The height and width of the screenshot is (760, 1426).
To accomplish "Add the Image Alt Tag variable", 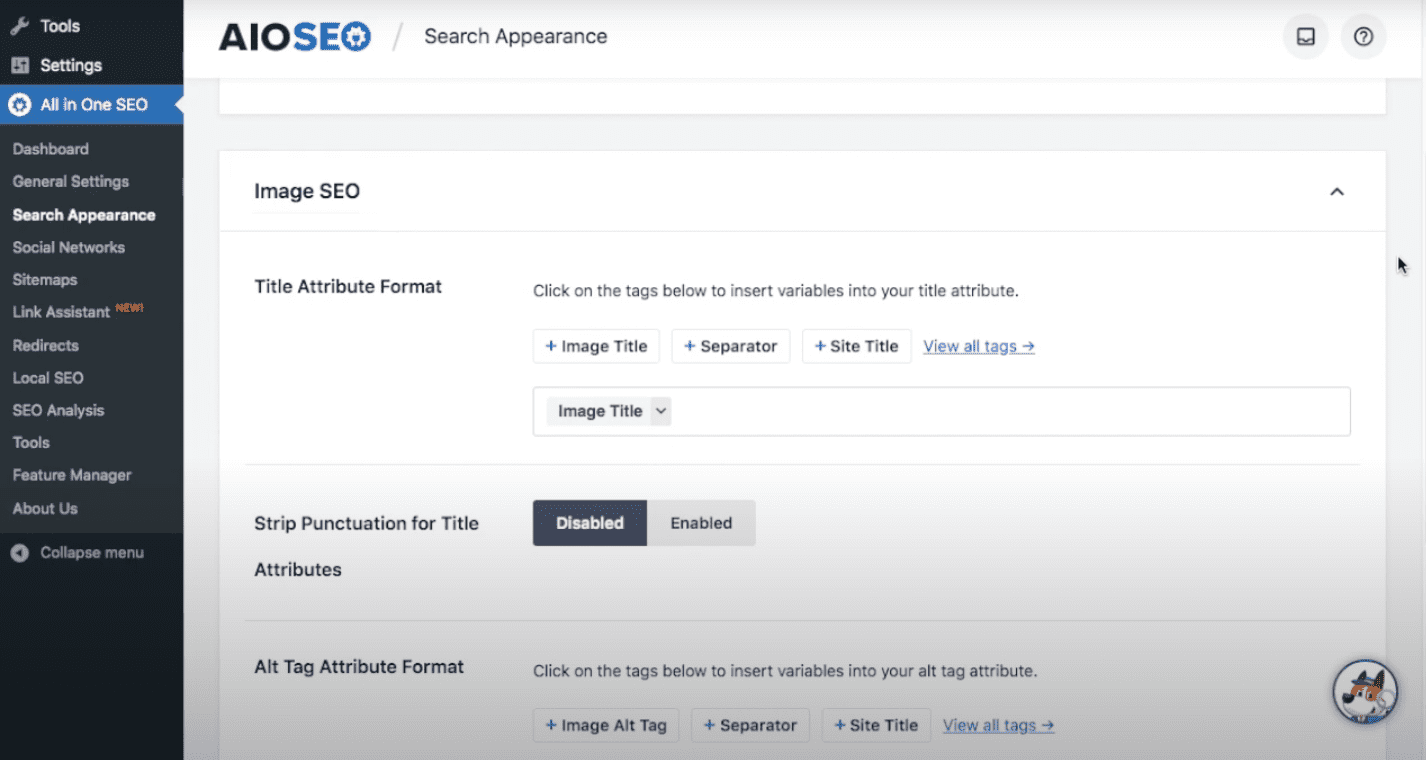I will coord(605,725).
